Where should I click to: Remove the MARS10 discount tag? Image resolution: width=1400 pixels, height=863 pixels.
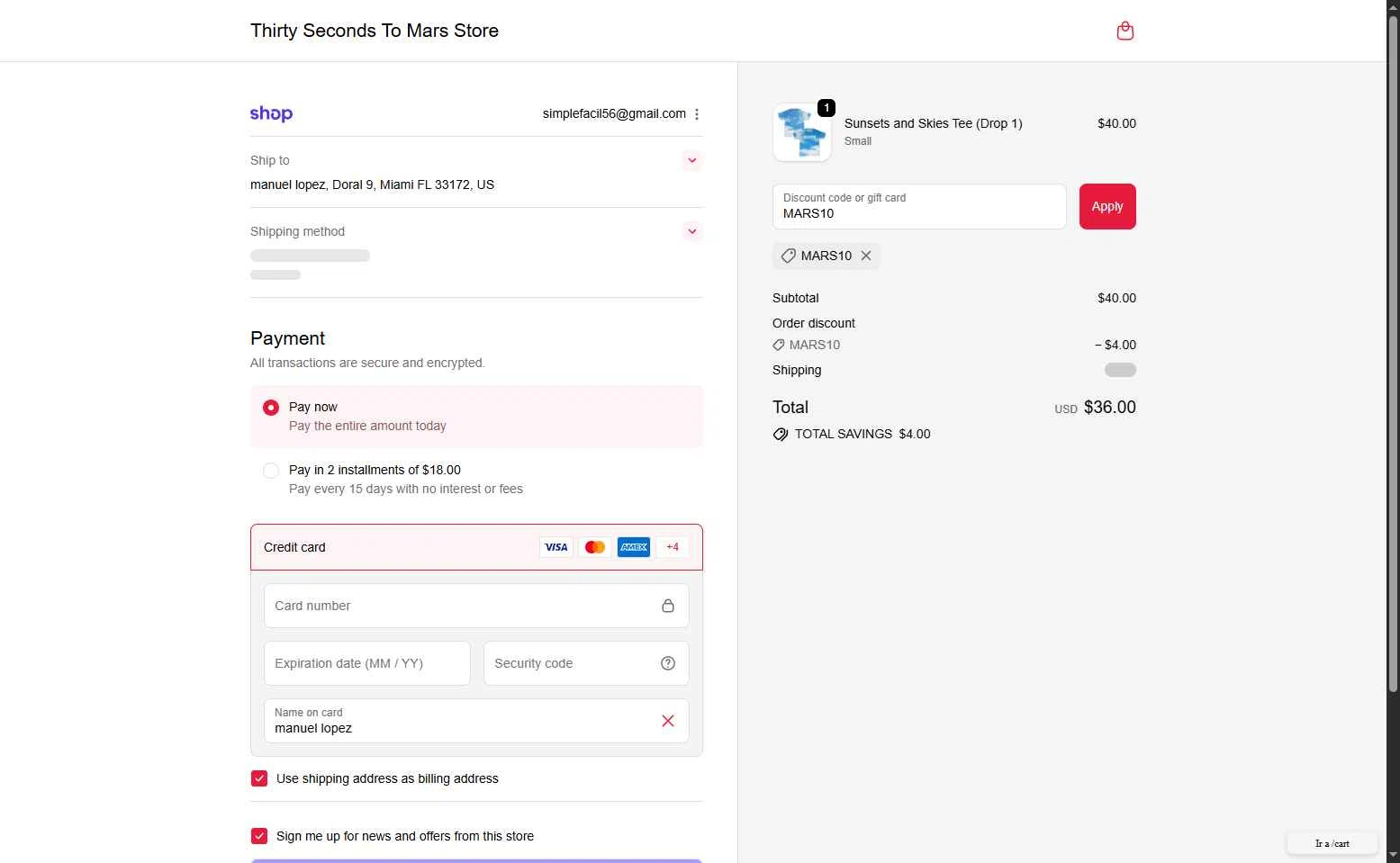(866, 256)
